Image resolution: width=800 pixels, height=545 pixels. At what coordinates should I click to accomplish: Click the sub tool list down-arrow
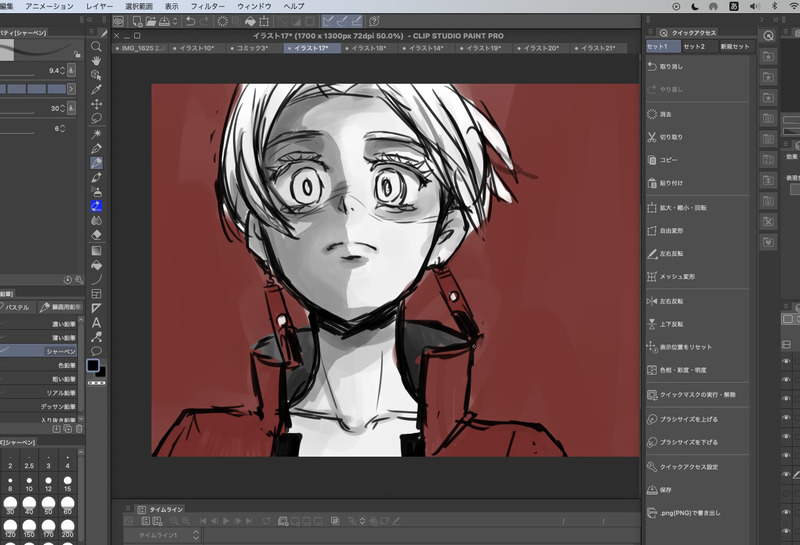pos(81,419)
